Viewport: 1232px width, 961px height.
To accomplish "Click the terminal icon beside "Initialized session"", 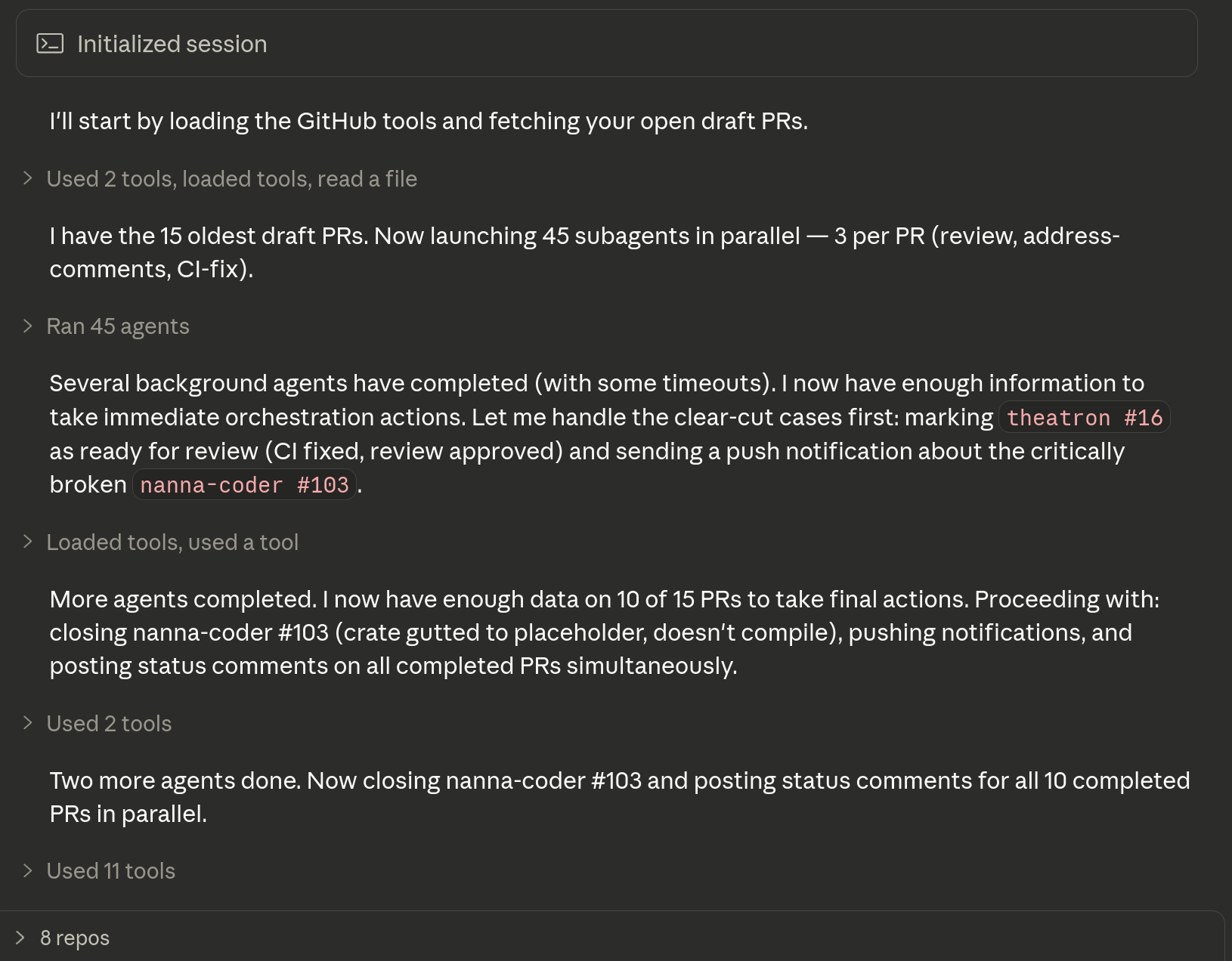I will pos(50,43).
